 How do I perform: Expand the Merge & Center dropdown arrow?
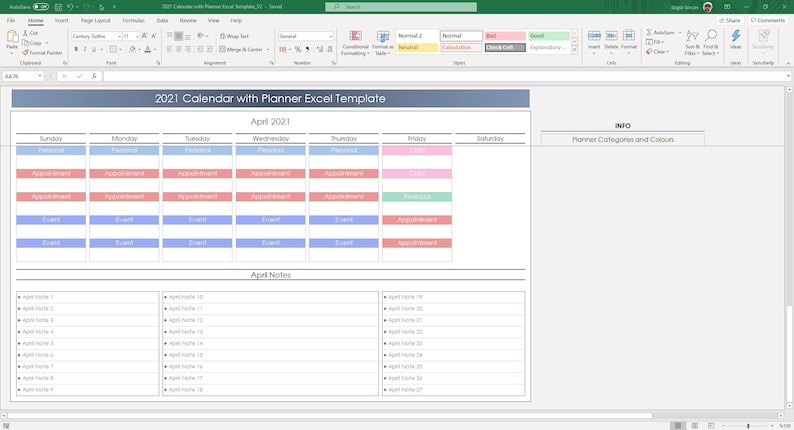click(x=268, y=50)
